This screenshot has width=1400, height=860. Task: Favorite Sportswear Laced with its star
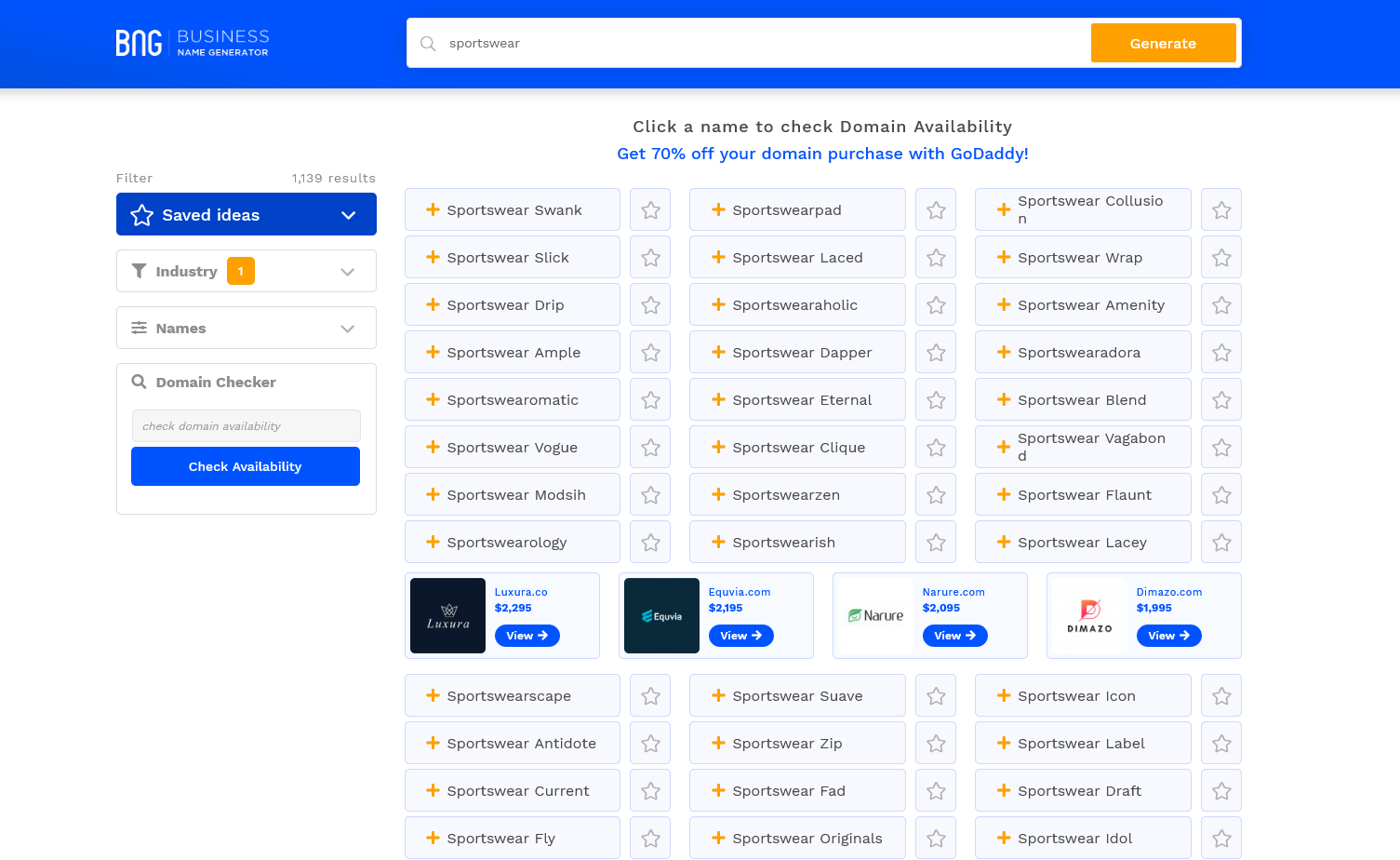coord(936,258)
